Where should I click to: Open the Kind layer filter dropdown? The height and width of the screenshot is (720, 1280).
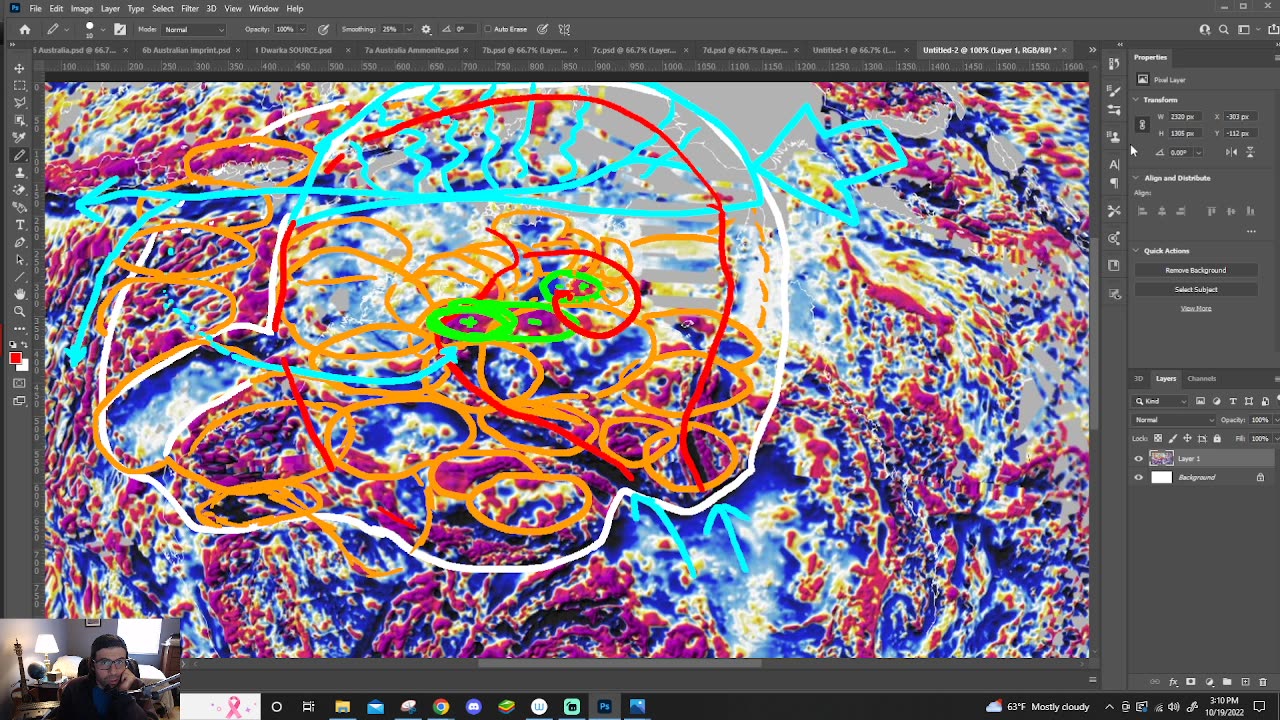1160,401
